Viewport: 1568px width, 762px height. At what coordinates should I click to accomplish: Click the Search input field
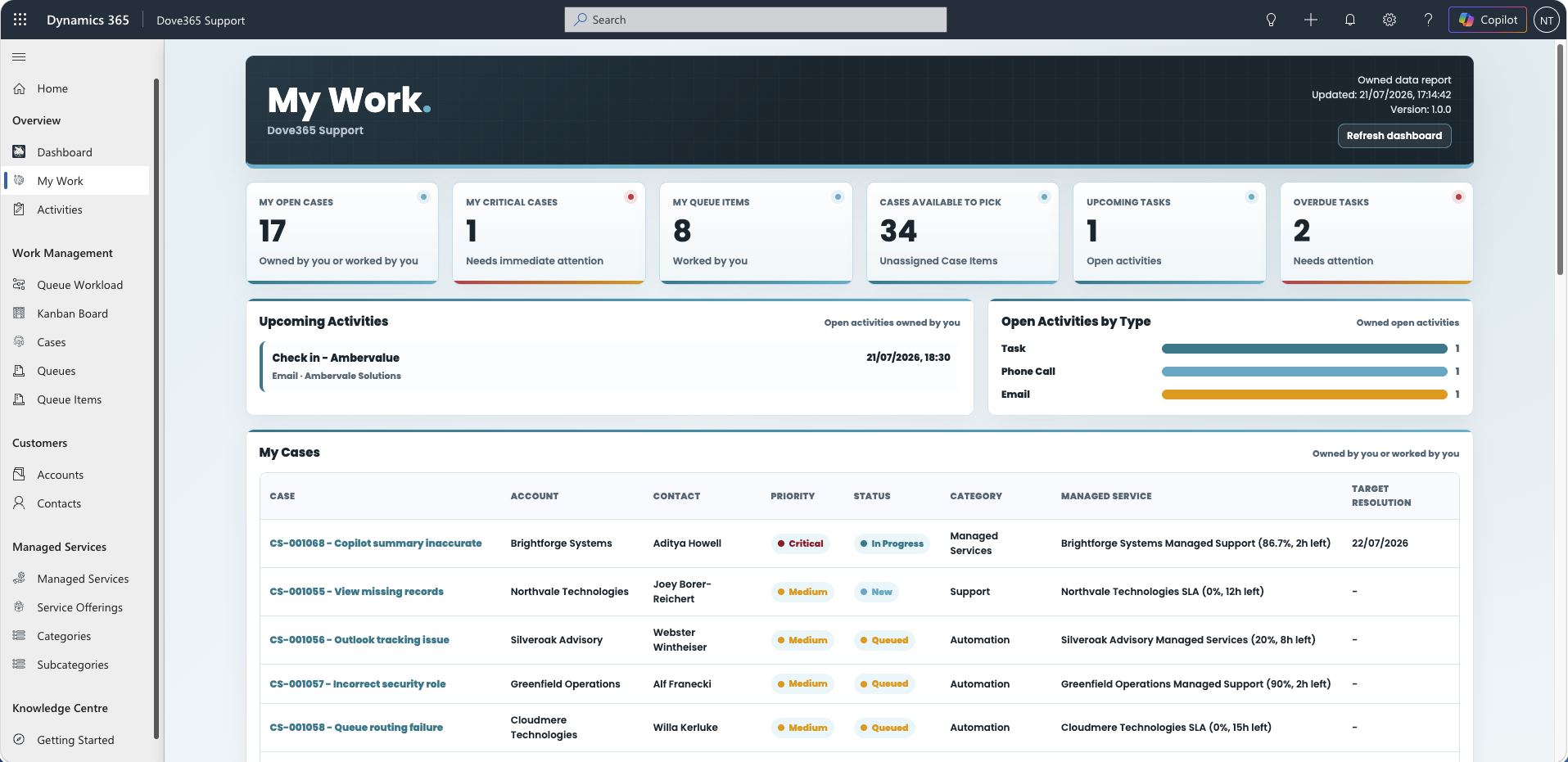click(x=756, y=20)
